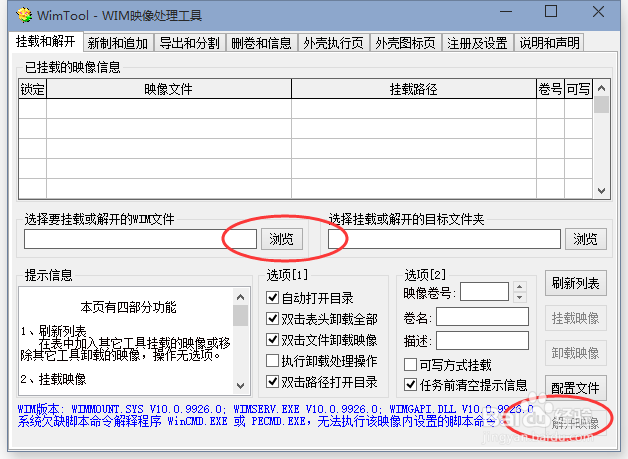
Task: Open the 外壳执行页 tab
Action: [333, 43]
